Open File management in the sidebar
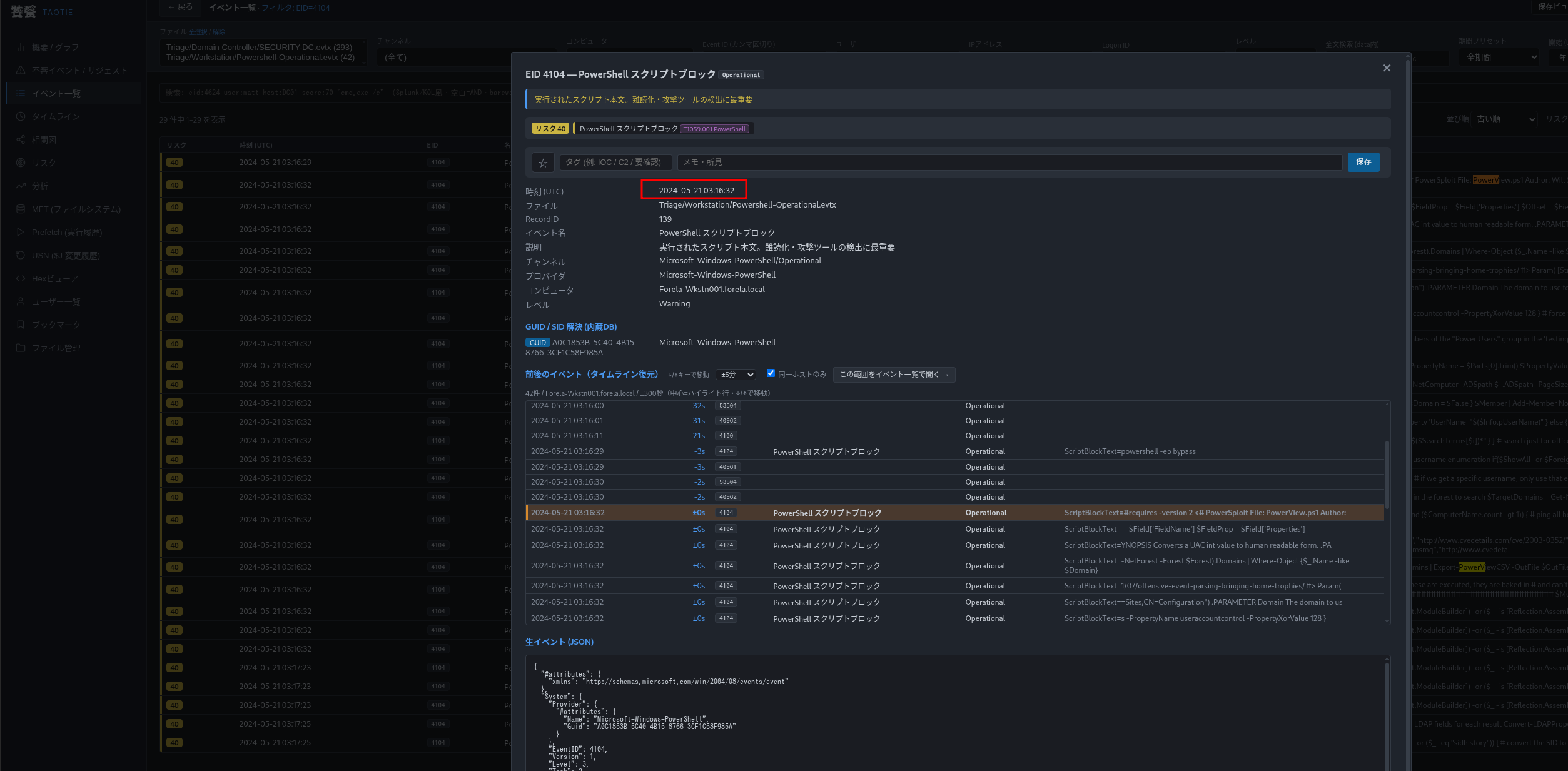 (x=74, y=348)
